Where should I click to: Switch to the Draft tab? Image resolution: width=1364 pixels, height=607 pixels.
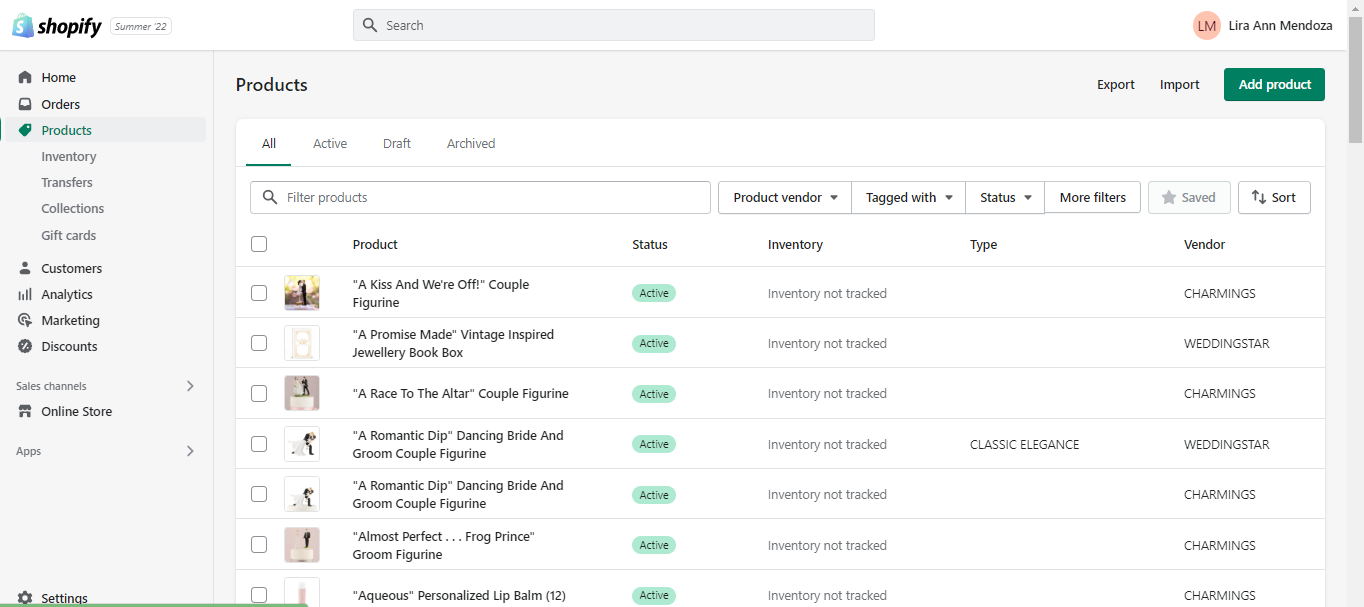[397, 144]
